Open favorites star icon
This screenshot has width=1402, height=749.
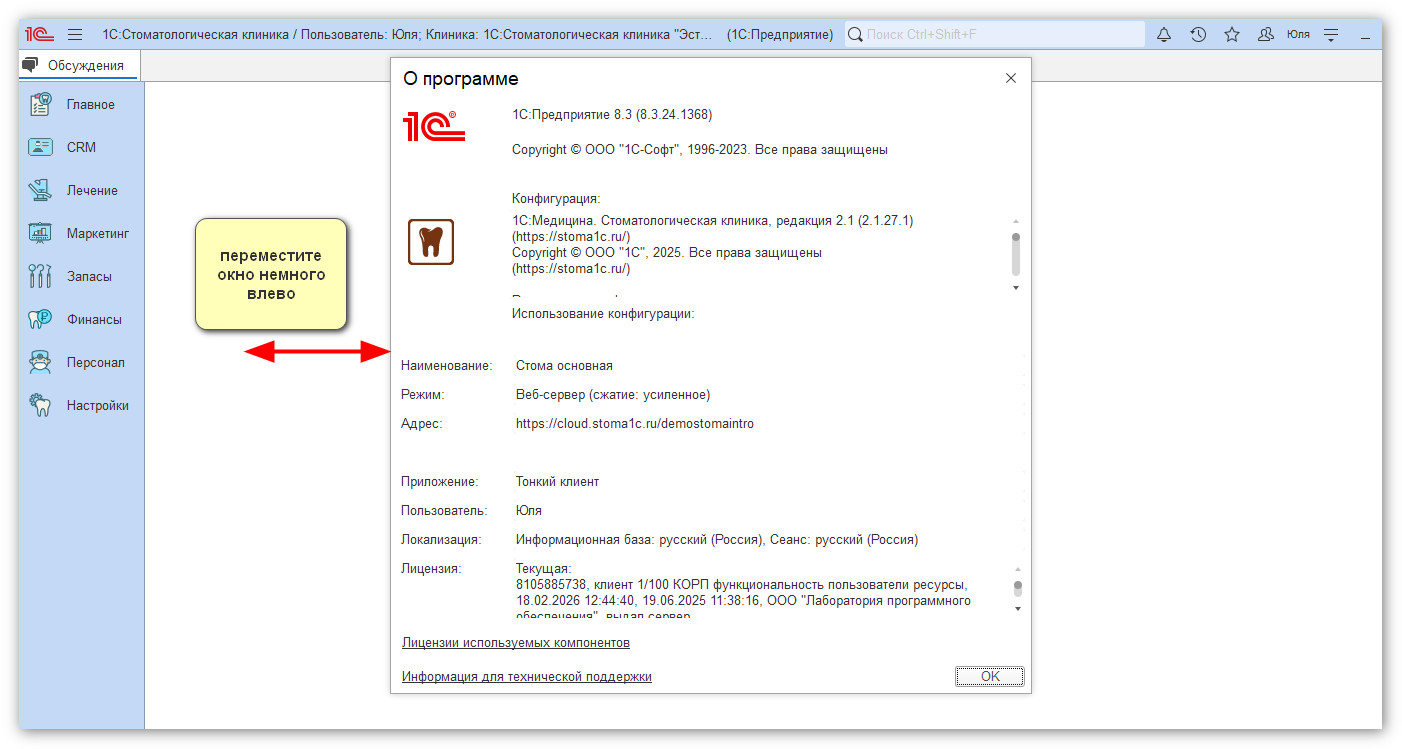click(x=1232, y=34)
